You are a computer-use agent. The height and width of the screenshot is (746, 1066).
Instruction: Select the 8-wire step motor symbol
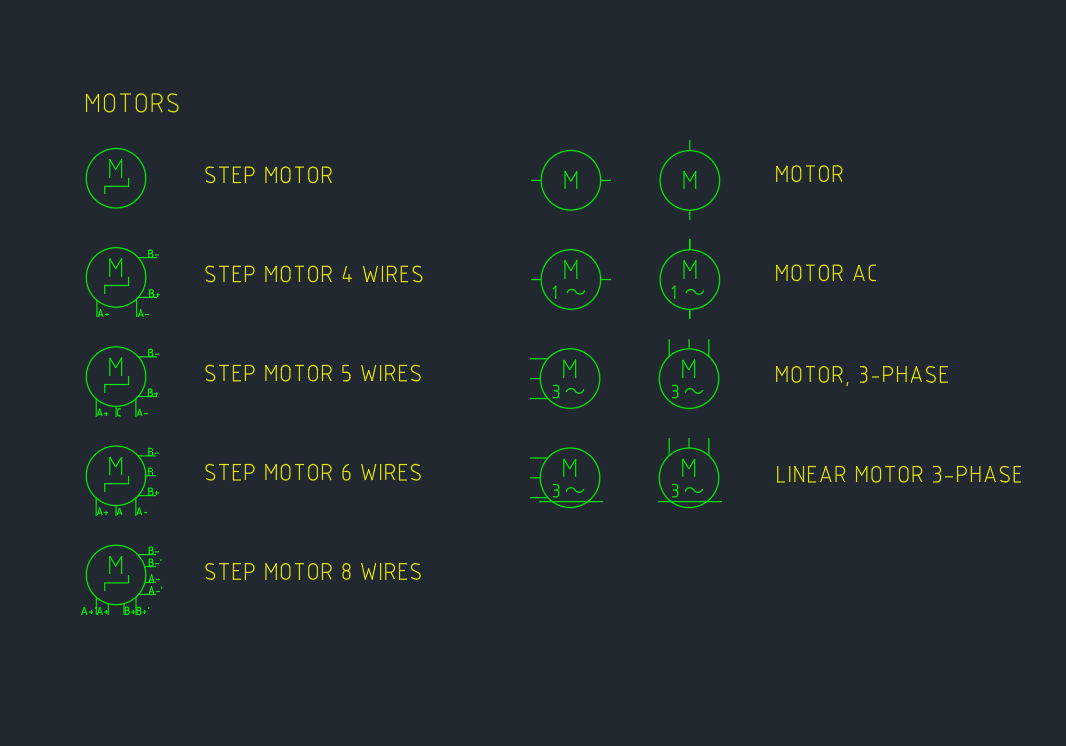point(116,574)
